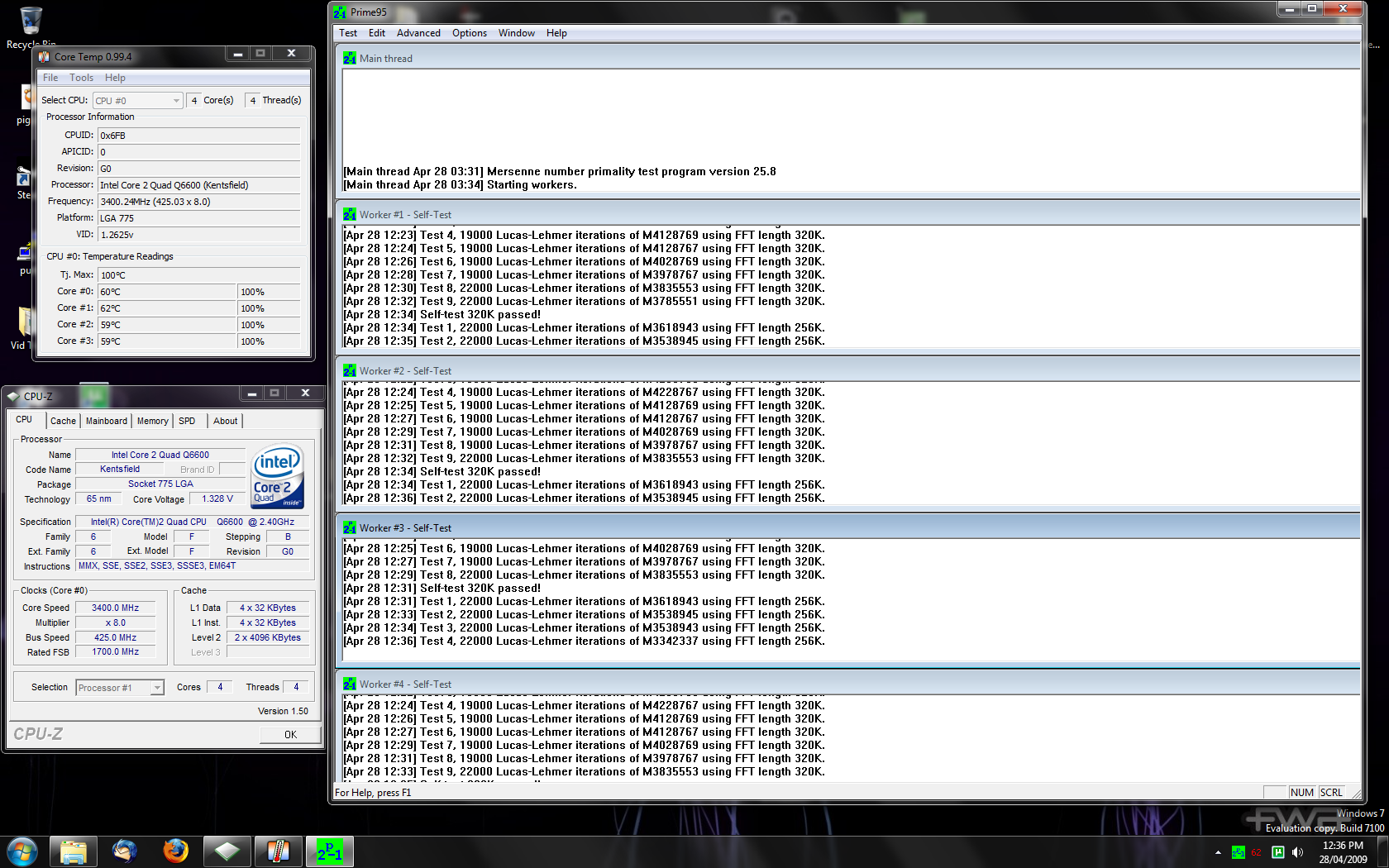
Task: Open the Prime95 Edit menu
Action: tap(377, 33)
